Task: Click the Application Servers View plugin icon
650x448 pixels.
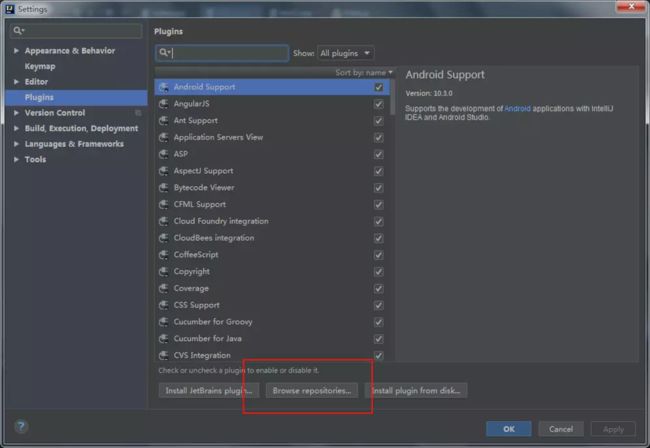Action: click(x=164, y=137)
